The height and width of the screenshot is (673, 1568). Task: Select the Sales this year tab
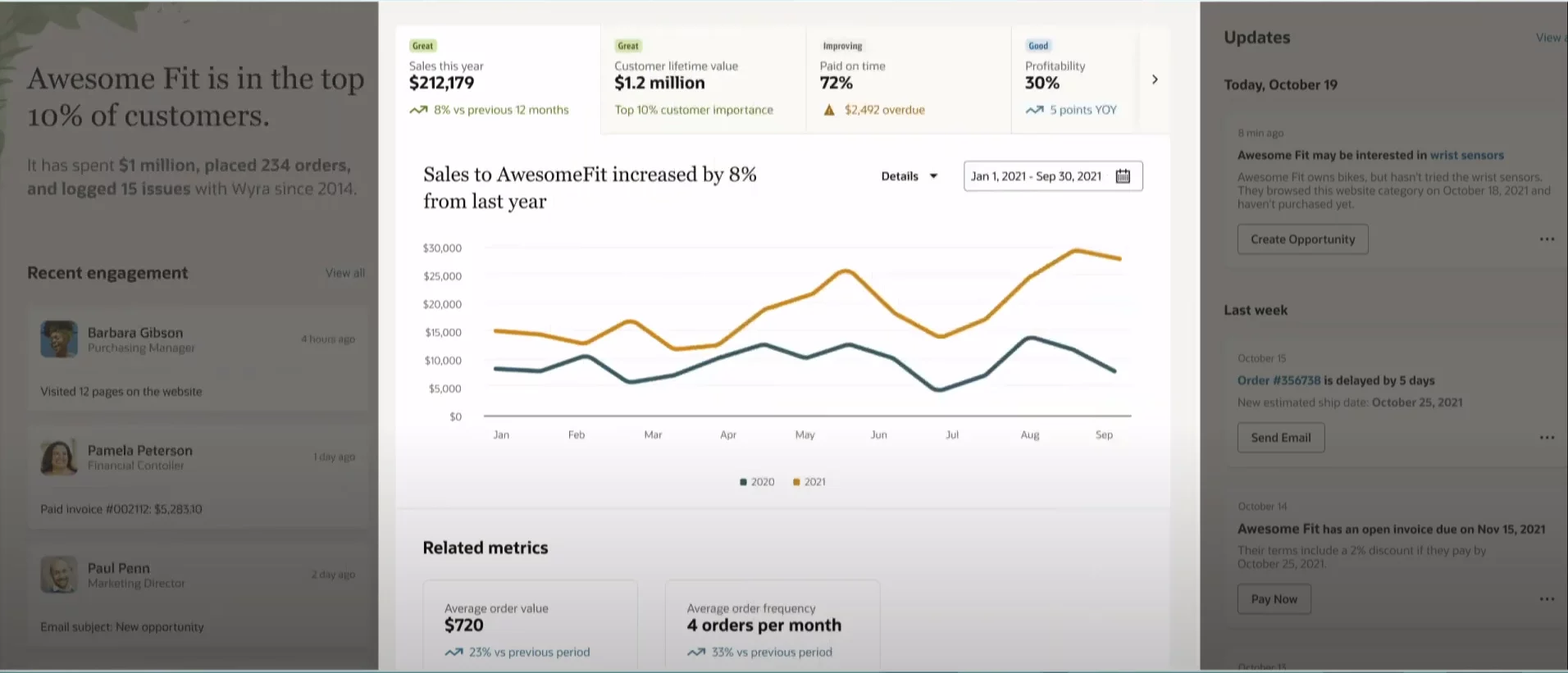click(498, 80)
